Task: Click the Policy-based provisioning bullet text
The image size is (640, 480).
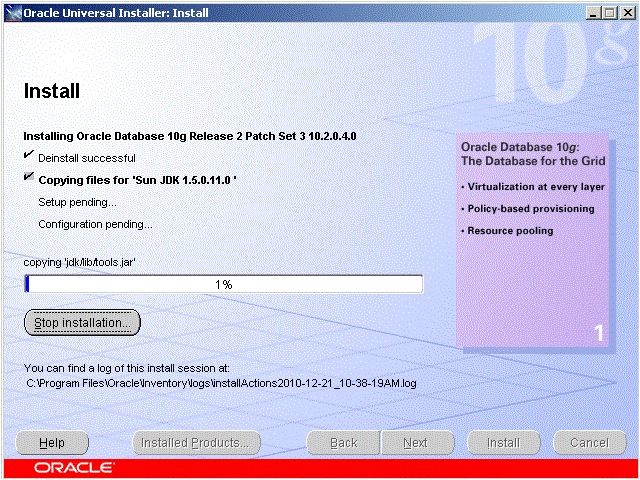Action: tap(530, 209)
